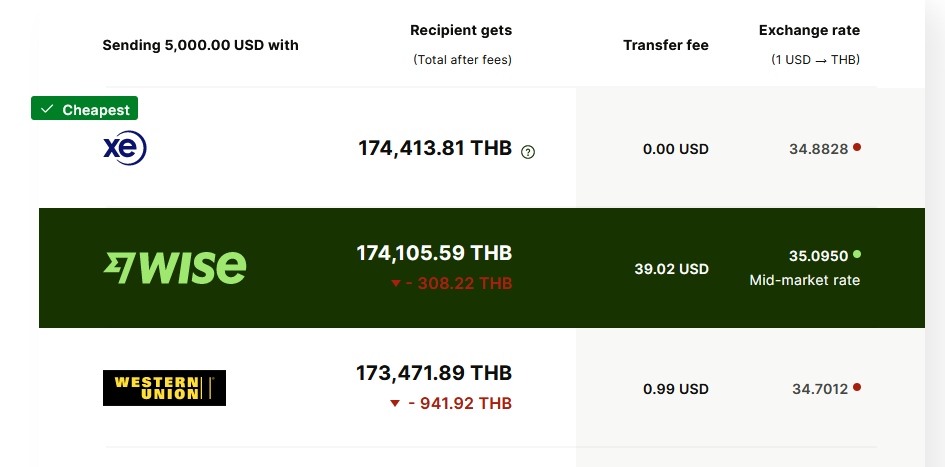The width and height of the screenshot is (945, 467).
Task: Click the Wise logo
Action: pyautogui.click(x=175, y=268)
